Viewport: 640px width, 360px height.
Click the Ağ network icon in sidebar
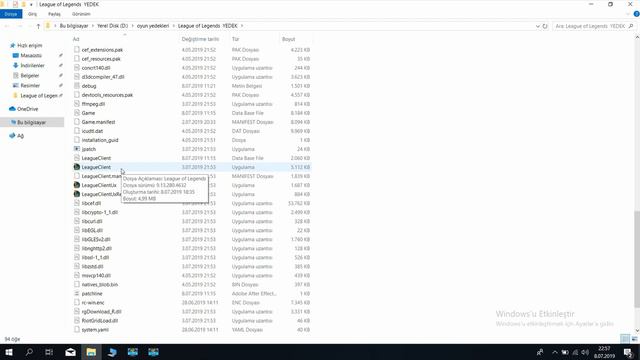click(12, 136)
